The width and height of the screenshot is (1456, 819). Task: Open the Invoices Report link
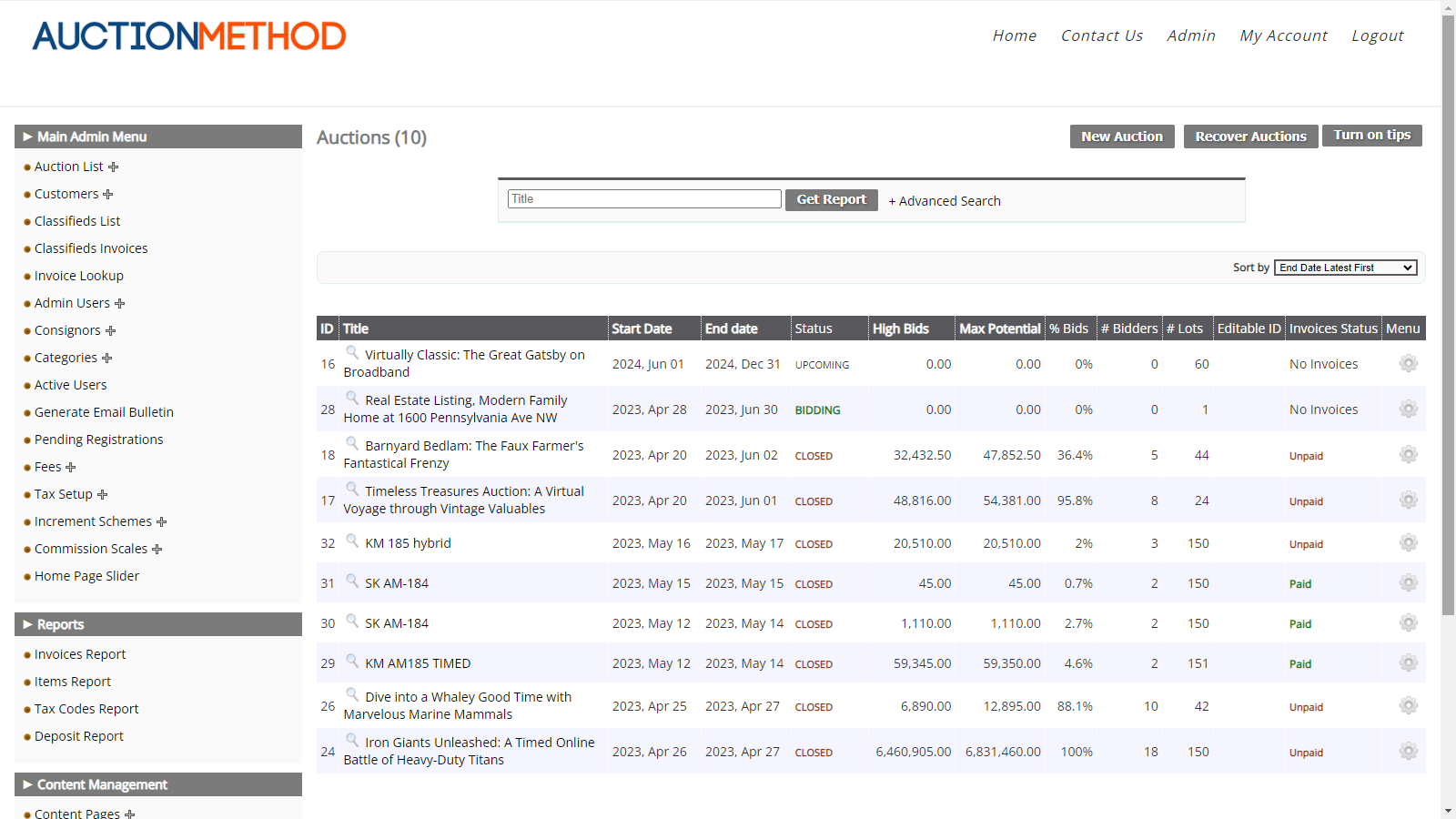(80, 654)
